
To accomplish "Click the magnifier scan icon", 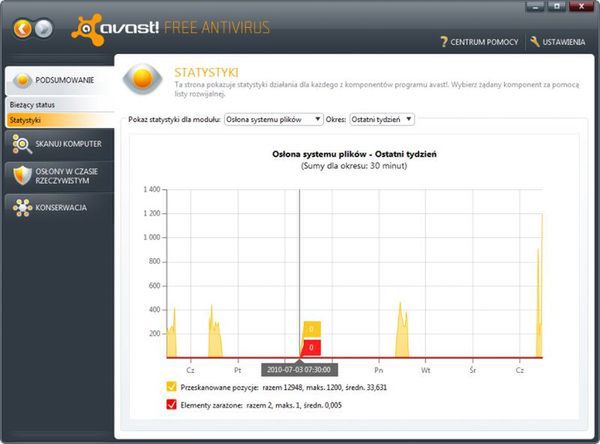I will [x=22, y=144].
